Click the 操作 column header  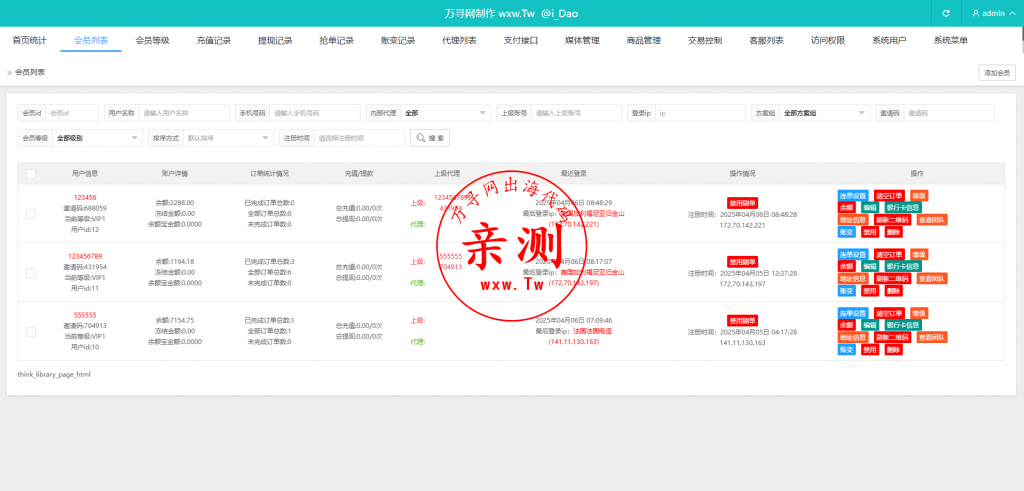point(917,174)
